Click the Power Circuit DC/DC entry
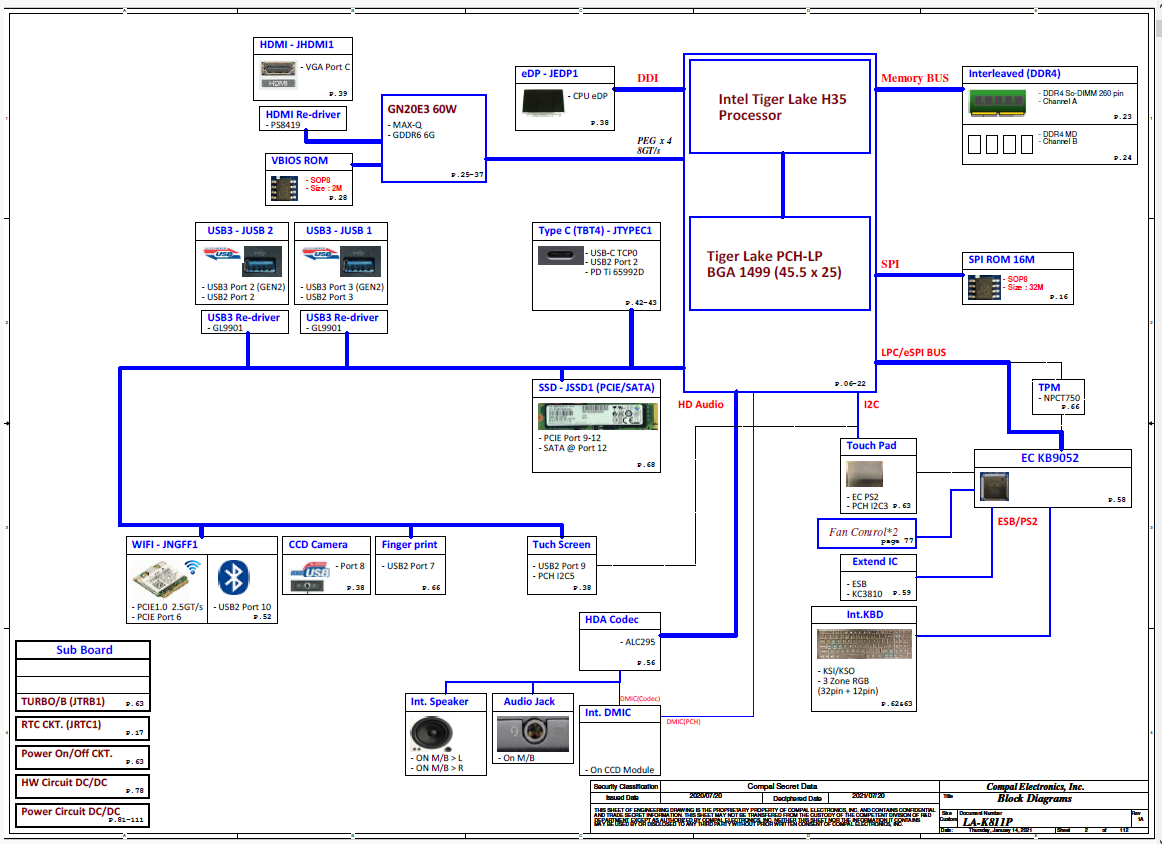 pos(82,814)
